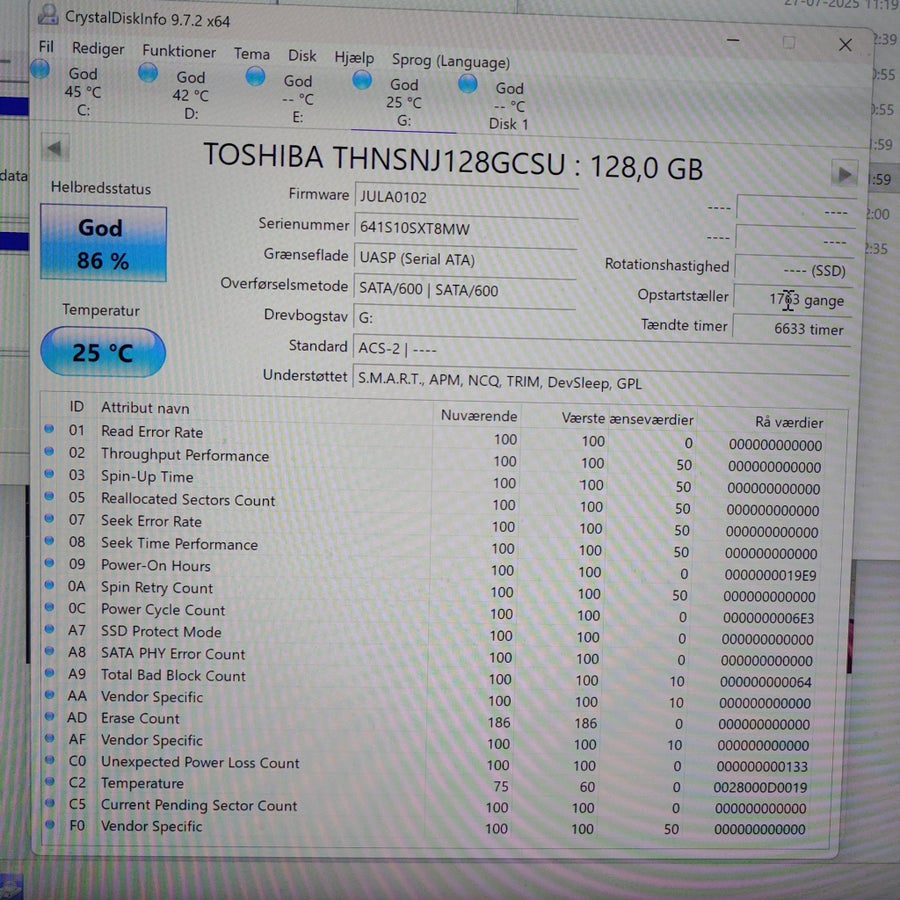Click the Rotationshastighed value (SSD)
Image resolution: width=900 pixels, height=900 pixels.
pyautogui.click(x=793, y=269)
